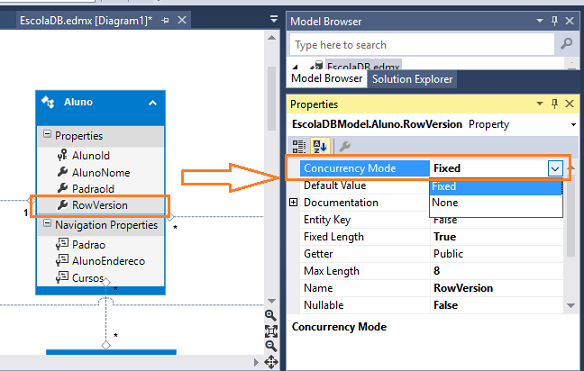
Task: Switch to the Solution Explorer tab
Action: coord(412,79)
